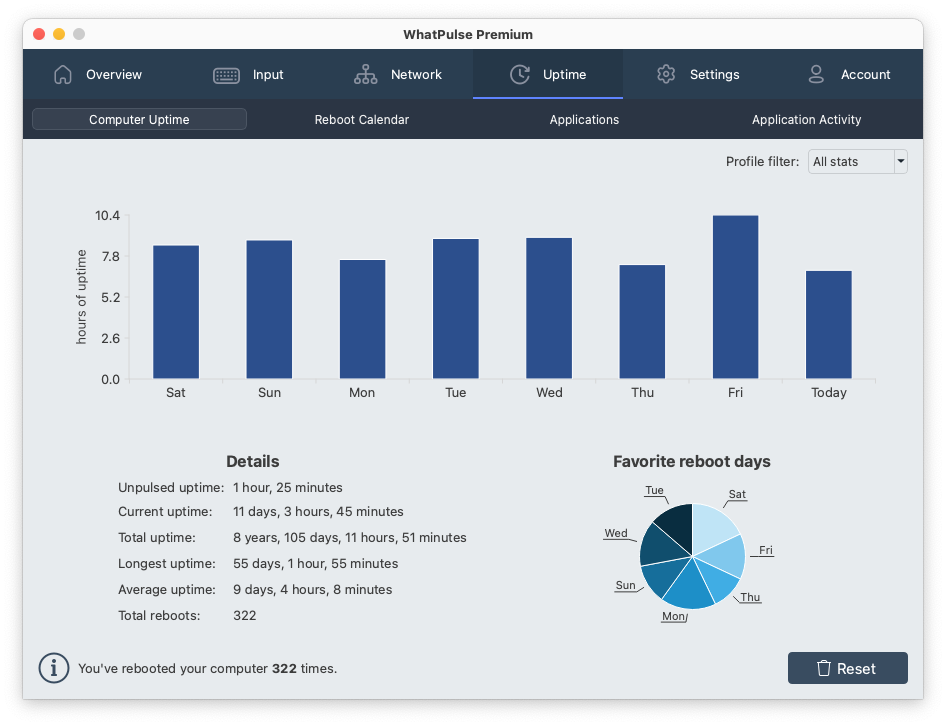Screen dimensions: 946x726
Task: Click the Network topology icon
Action: point(366,74)
